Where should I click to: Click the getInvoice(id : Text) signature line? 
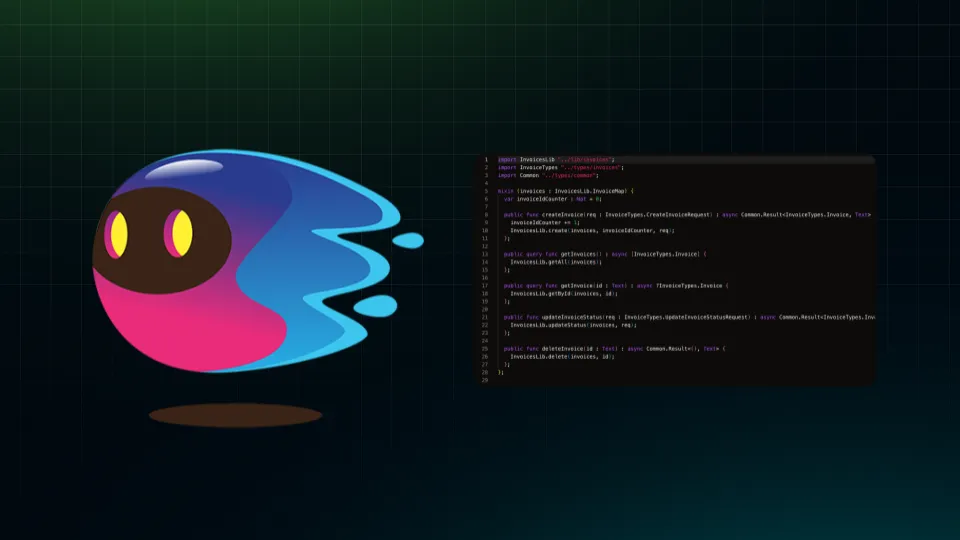[x=616, y=286]
